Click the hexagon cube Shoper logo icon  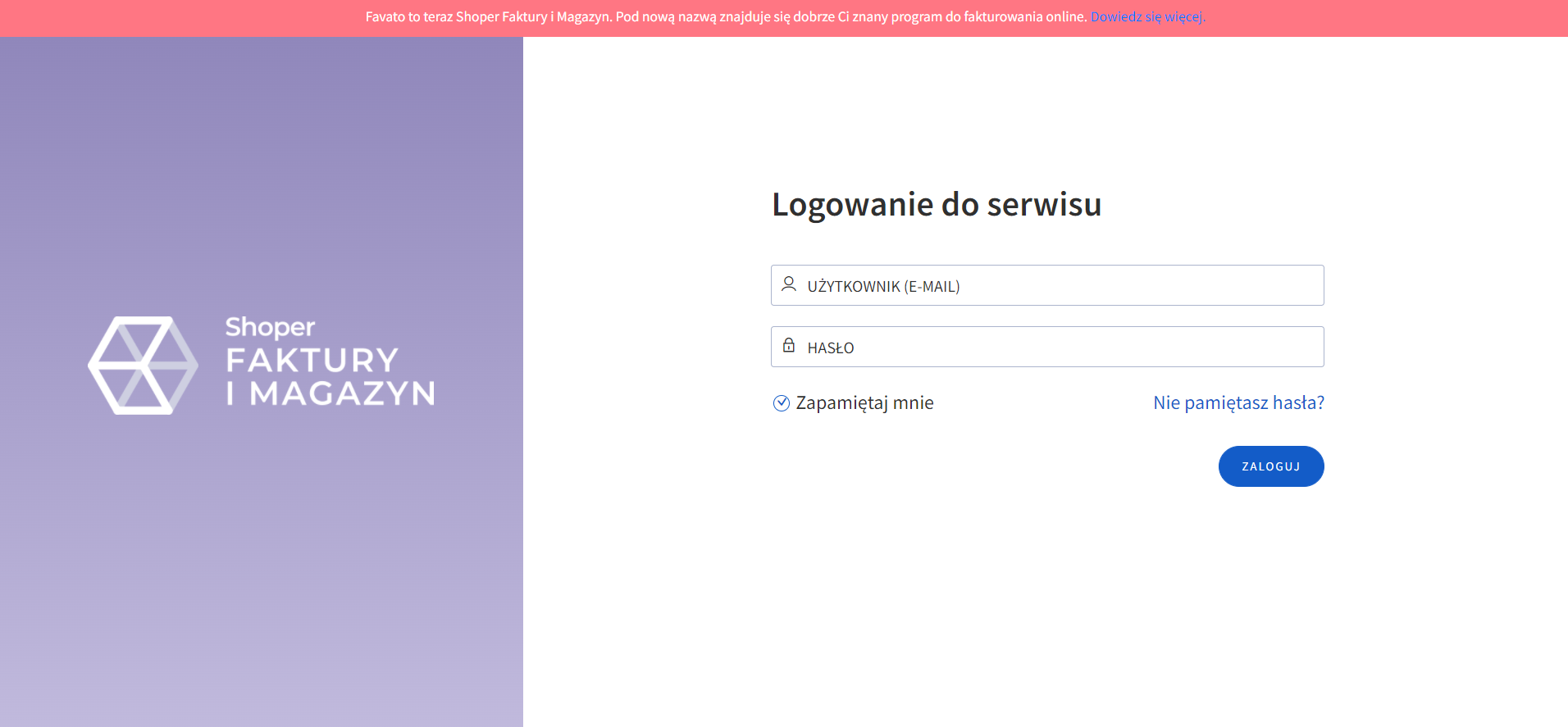[143, 366]
